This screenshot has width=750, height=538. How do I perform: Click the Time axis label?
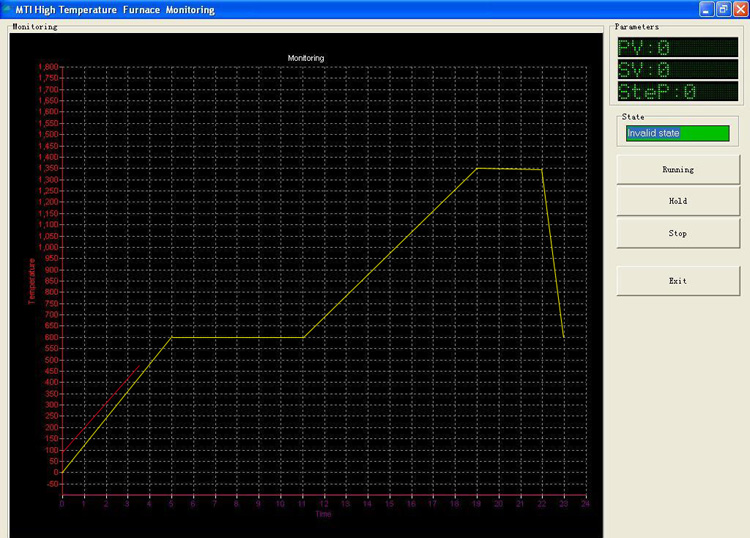[323, 514]
